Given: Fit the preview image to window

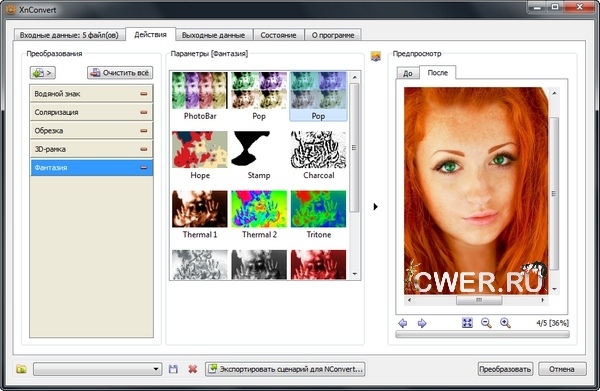Looking at the screenshot, I should [467, 323].
